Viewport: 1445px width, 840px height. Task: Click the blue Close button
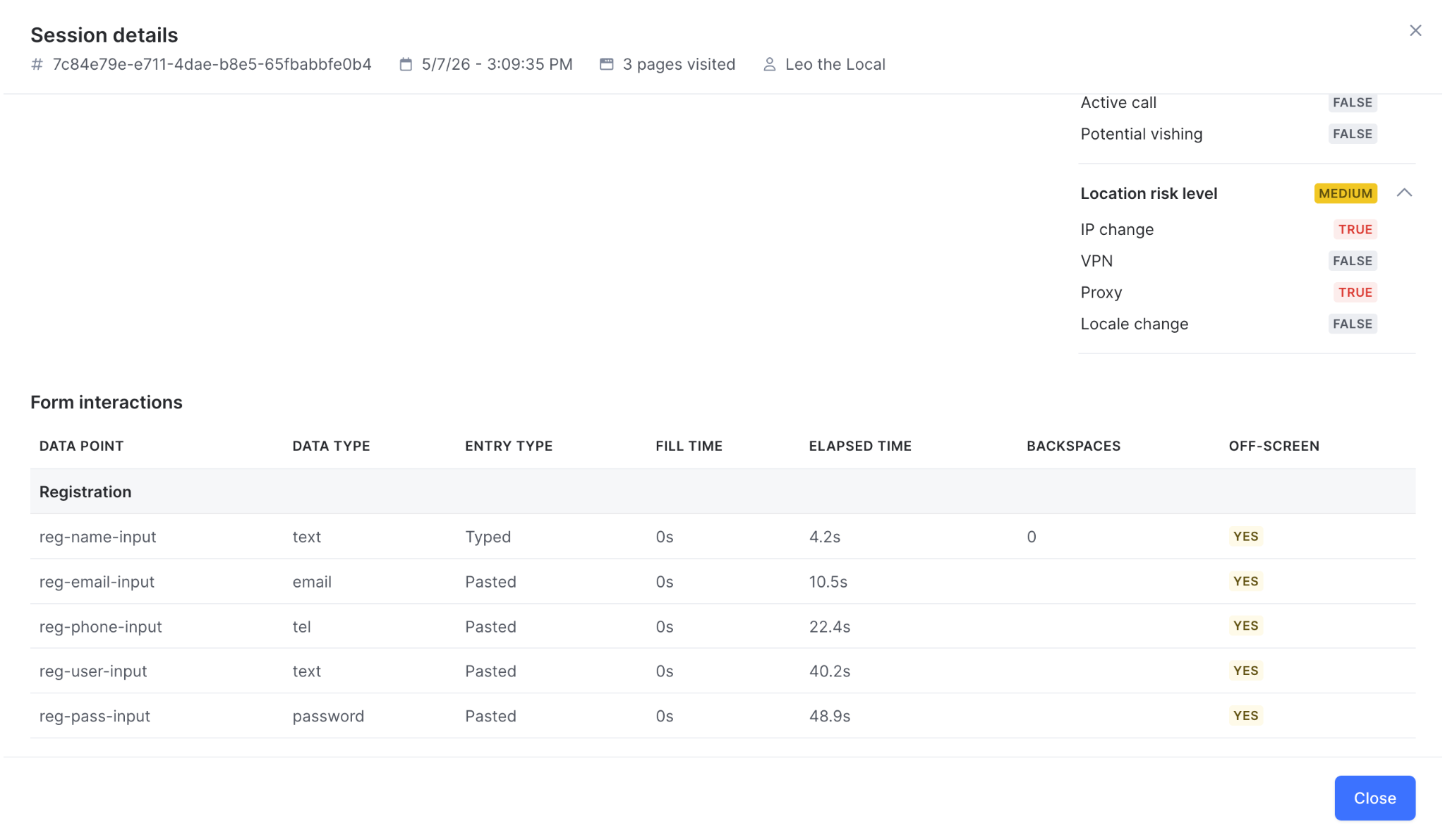(1374, 798)
